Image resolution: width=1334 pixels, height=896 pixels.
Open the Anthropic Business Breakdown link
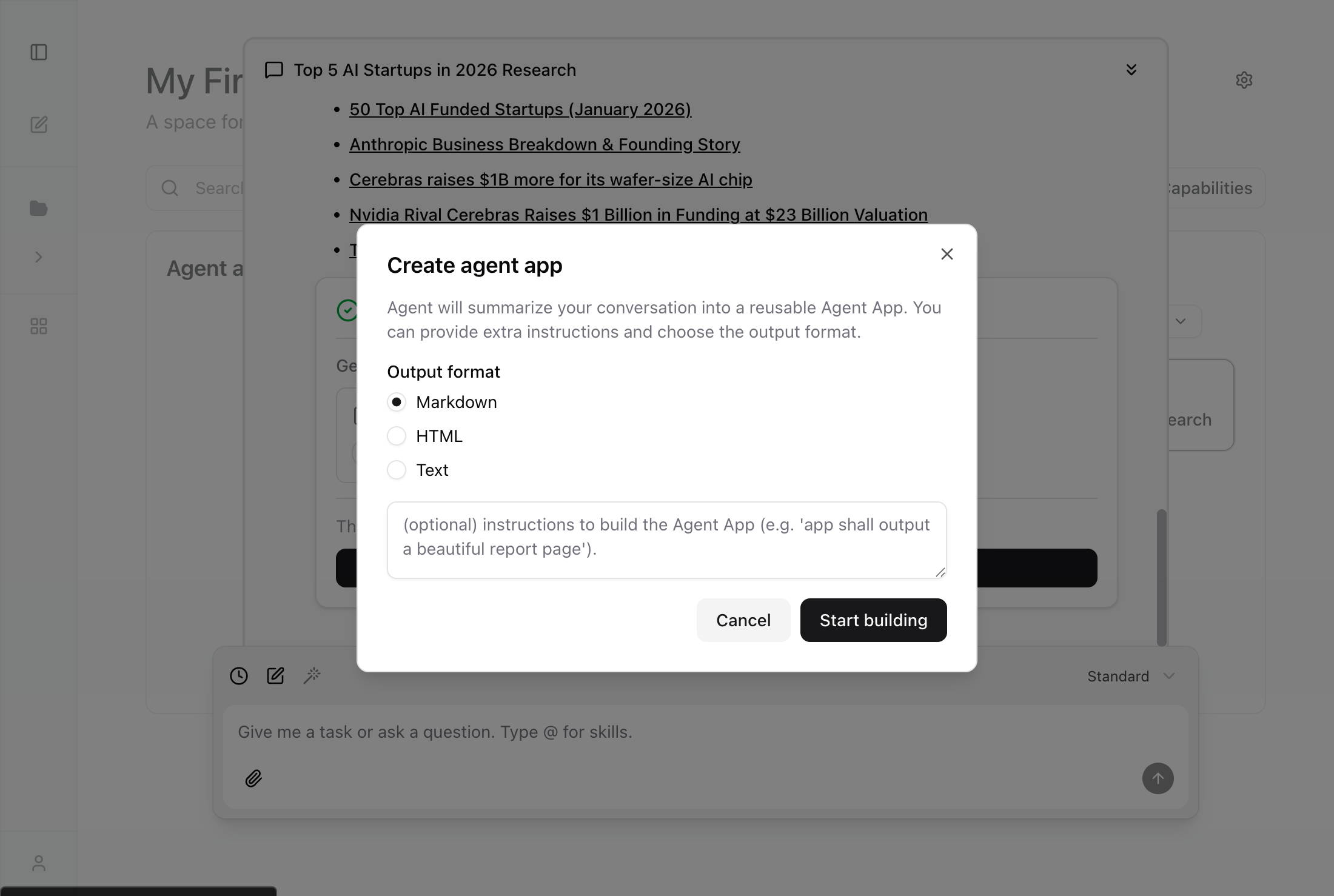(x=544, y=144)
